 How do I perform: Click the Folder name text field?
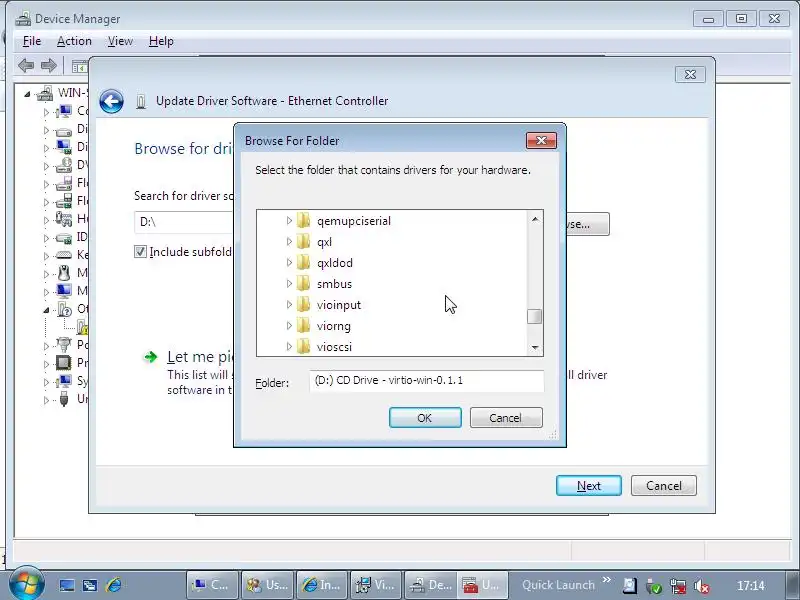[427, 381]
